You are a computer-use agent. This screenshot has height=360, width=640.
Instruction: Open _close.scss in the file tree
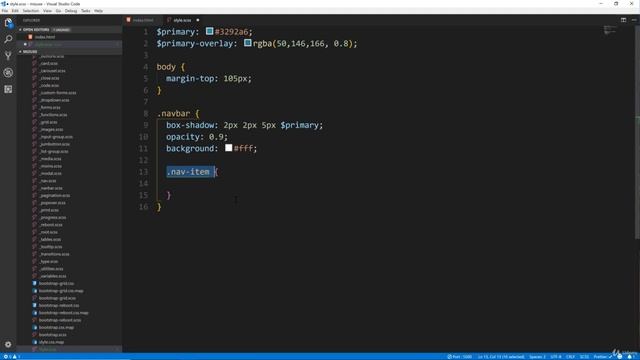point(49,78)
